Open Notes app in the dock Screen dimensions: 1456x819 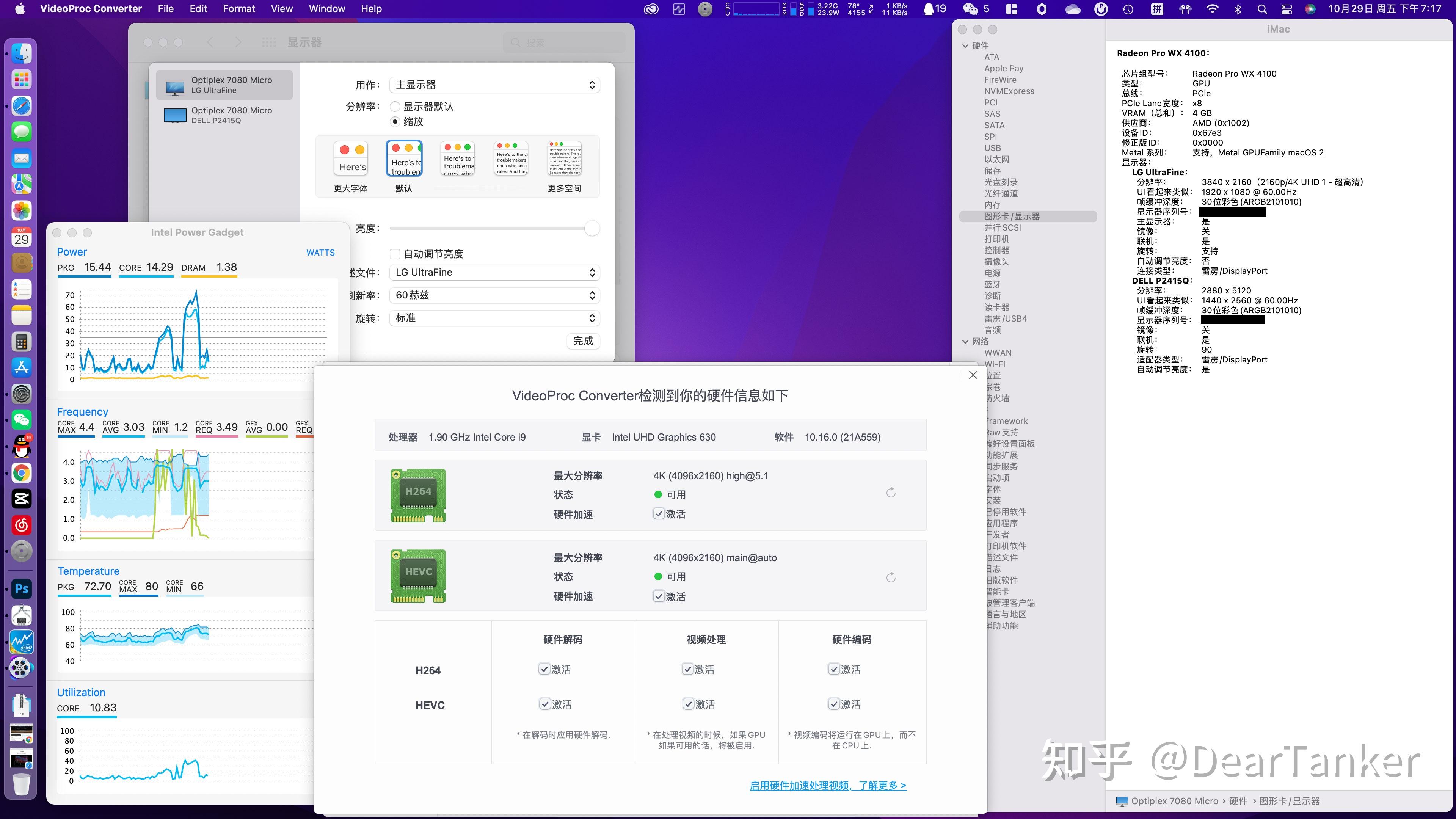(22, 315)
